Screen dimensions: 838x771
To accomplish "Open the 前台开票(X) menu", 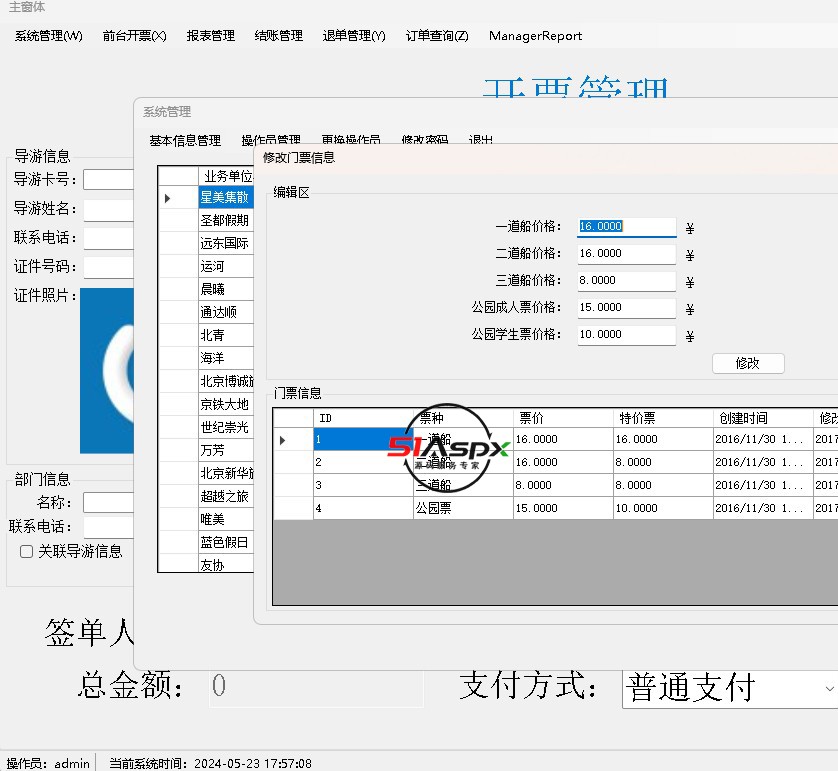I will coord(135,36).
